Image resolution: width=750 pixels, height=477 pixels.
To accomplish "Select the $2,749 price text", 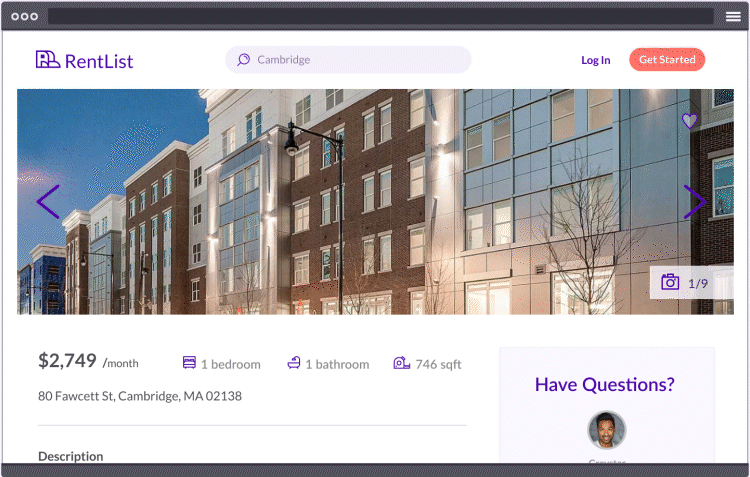I will [67, 361].
